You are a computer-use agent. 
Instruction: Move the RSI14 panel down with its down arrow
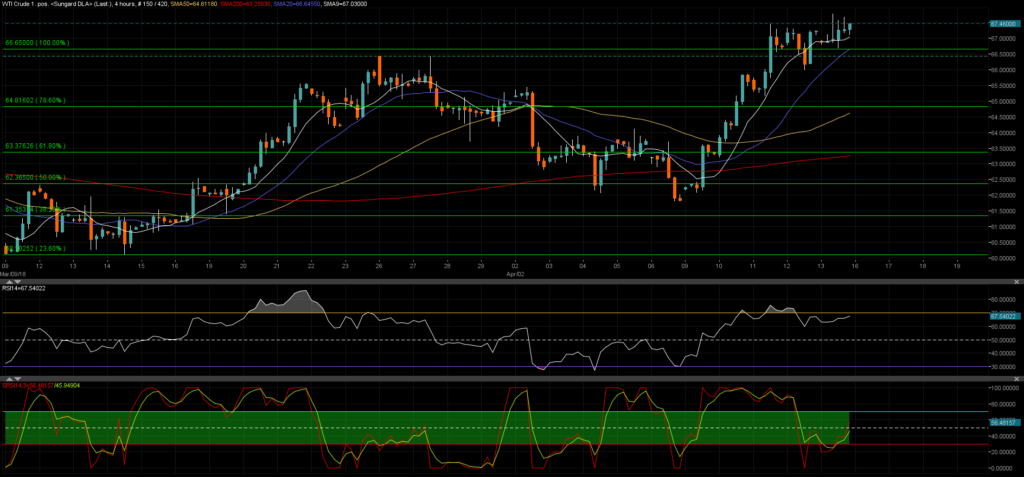18,282
